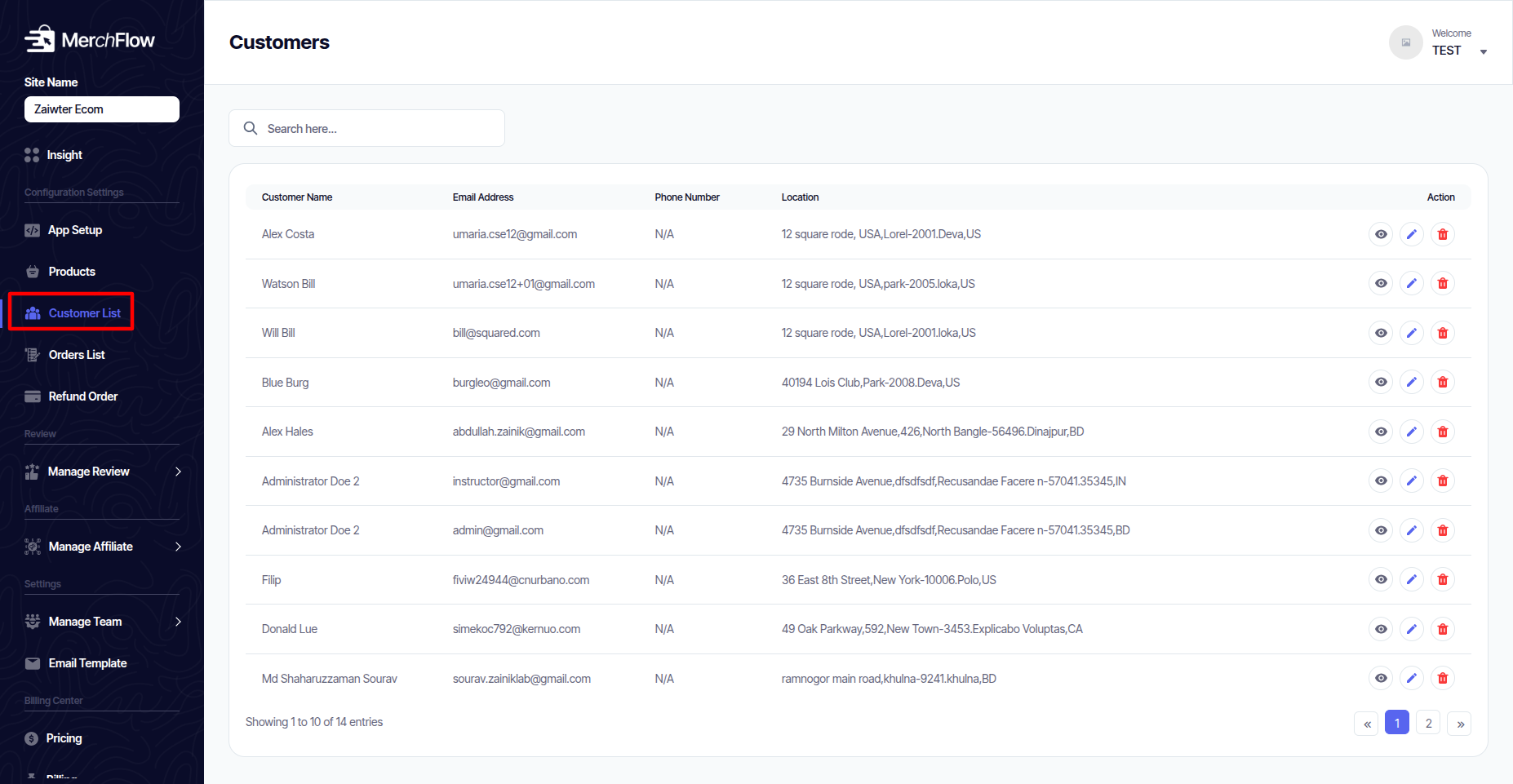
Task: Click pencil icon for Filip
Action: pos(1411,579)
